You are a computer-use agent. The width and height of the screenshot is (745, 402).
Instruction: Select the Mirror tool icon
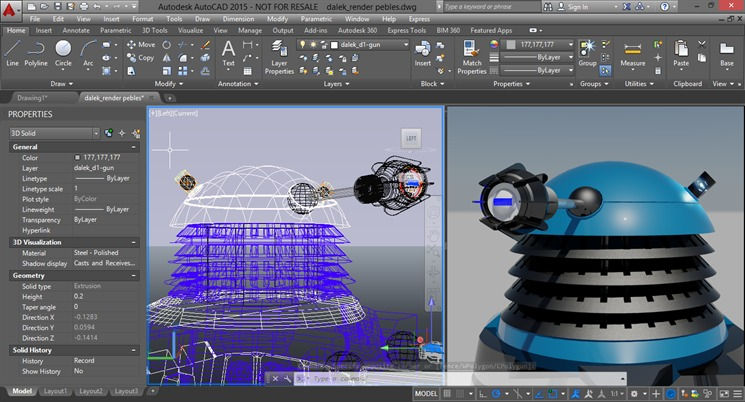point(166,58)
